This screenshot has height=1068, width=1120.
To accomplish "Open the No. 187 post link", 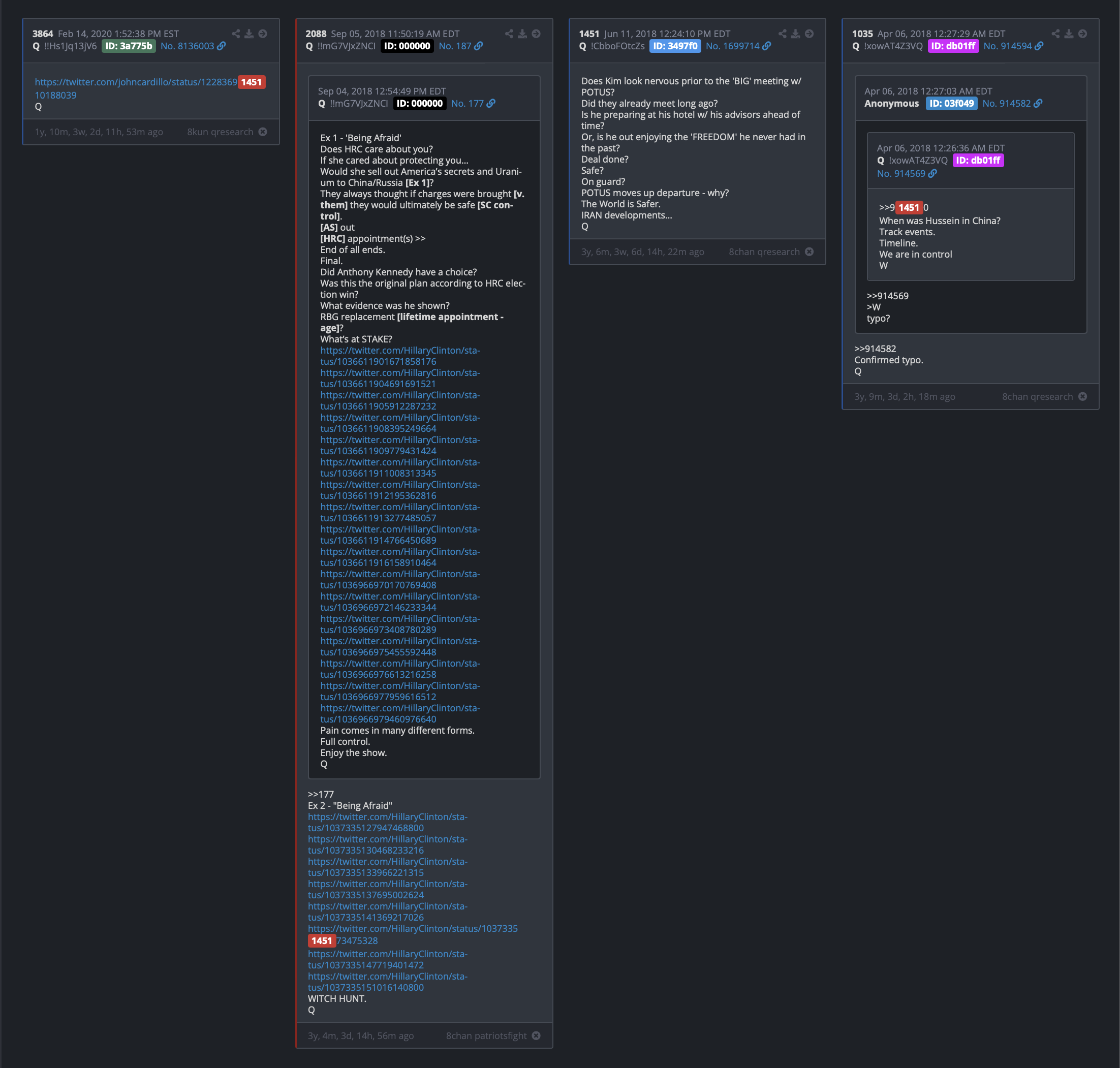I will [455, 46].
